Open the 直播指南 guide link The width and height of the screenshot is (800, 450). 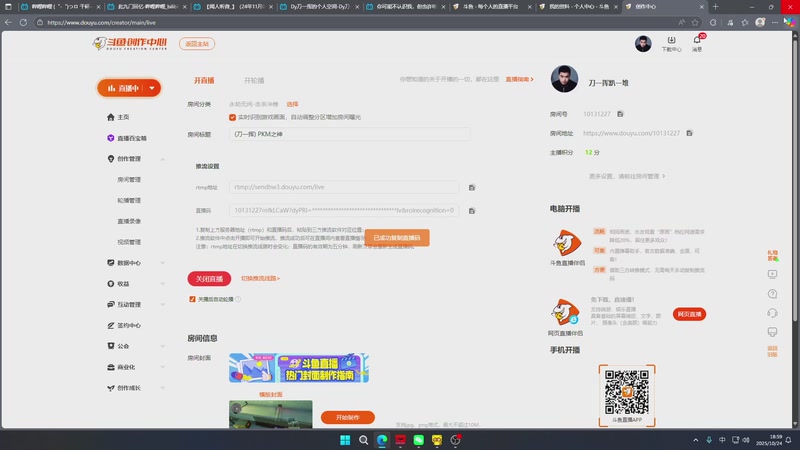pyautogui.click(x=519, y=80)
